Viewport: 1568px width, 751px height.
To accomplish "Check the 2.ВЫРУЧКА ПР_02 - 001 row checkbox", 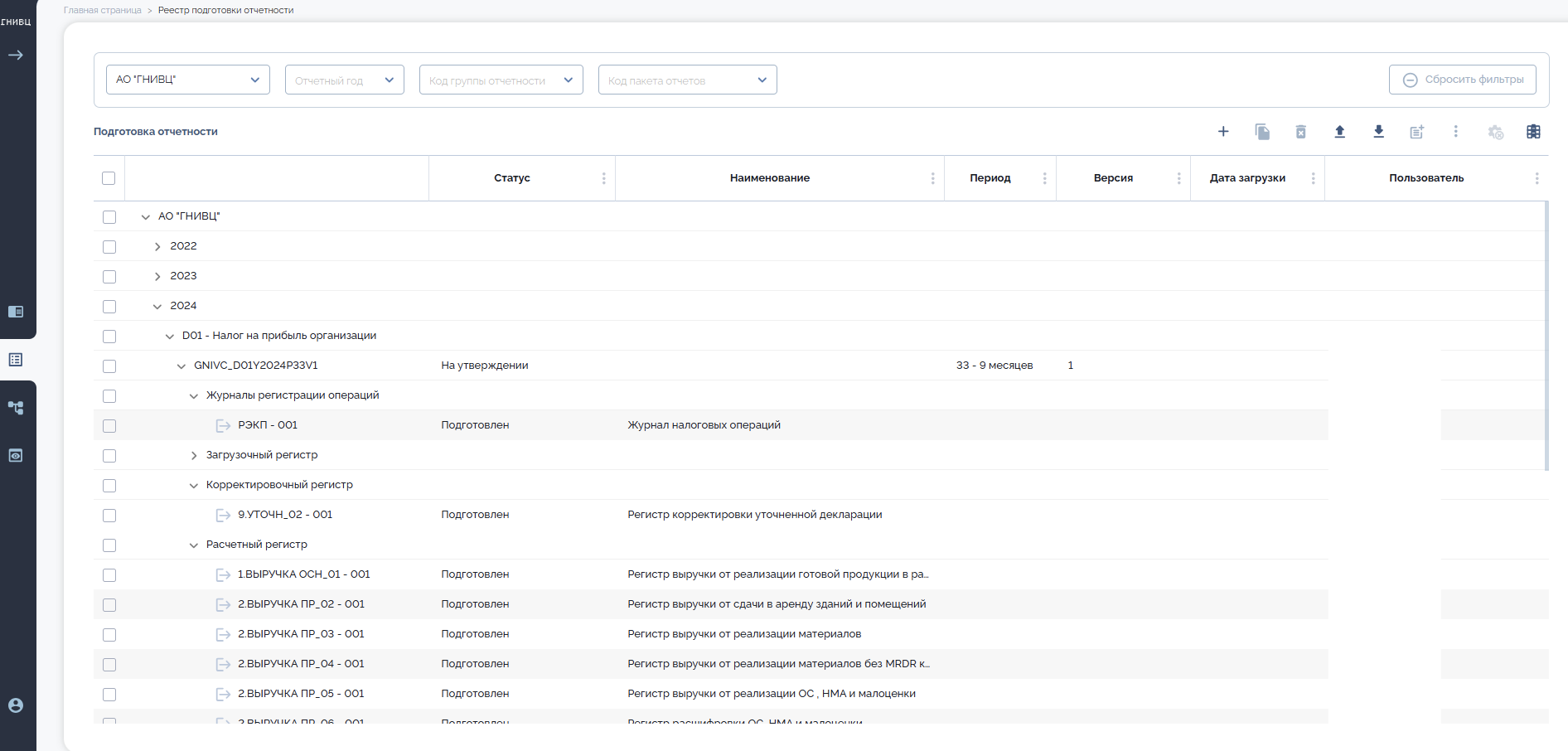I will pos(109,605).
